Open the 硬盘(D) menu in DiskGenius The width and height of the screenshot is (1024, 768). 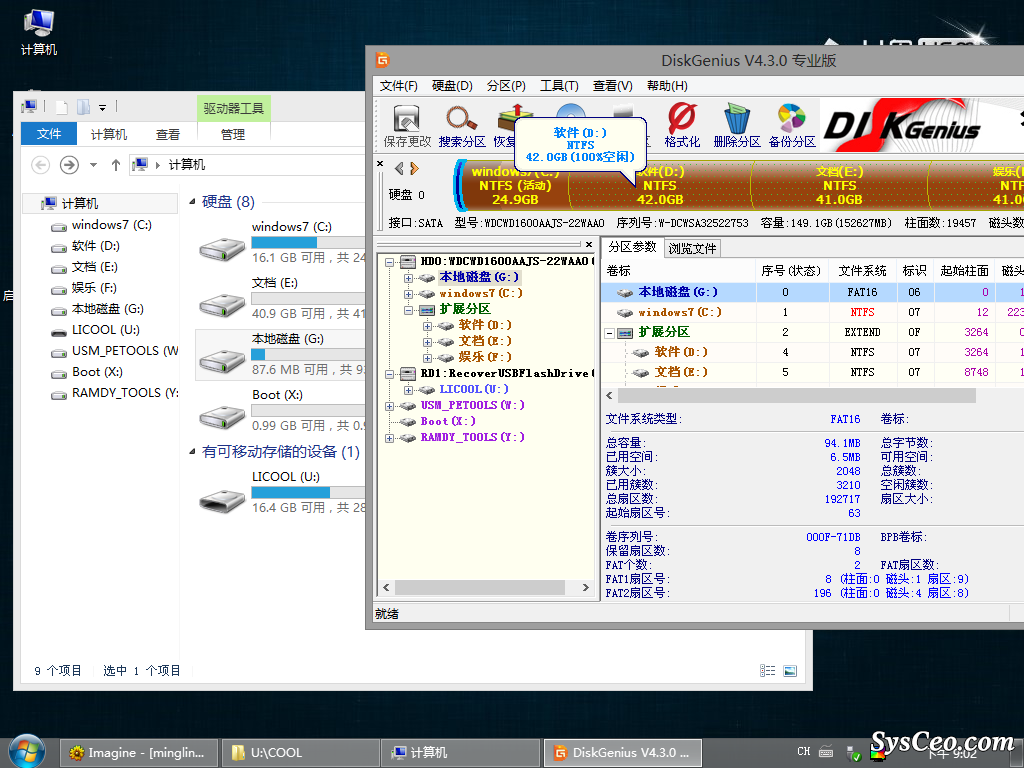(452, 86)
